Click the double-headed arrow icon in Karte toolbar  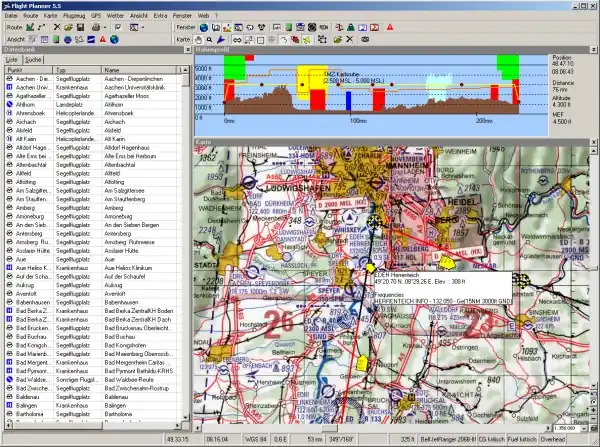point(237,39)
